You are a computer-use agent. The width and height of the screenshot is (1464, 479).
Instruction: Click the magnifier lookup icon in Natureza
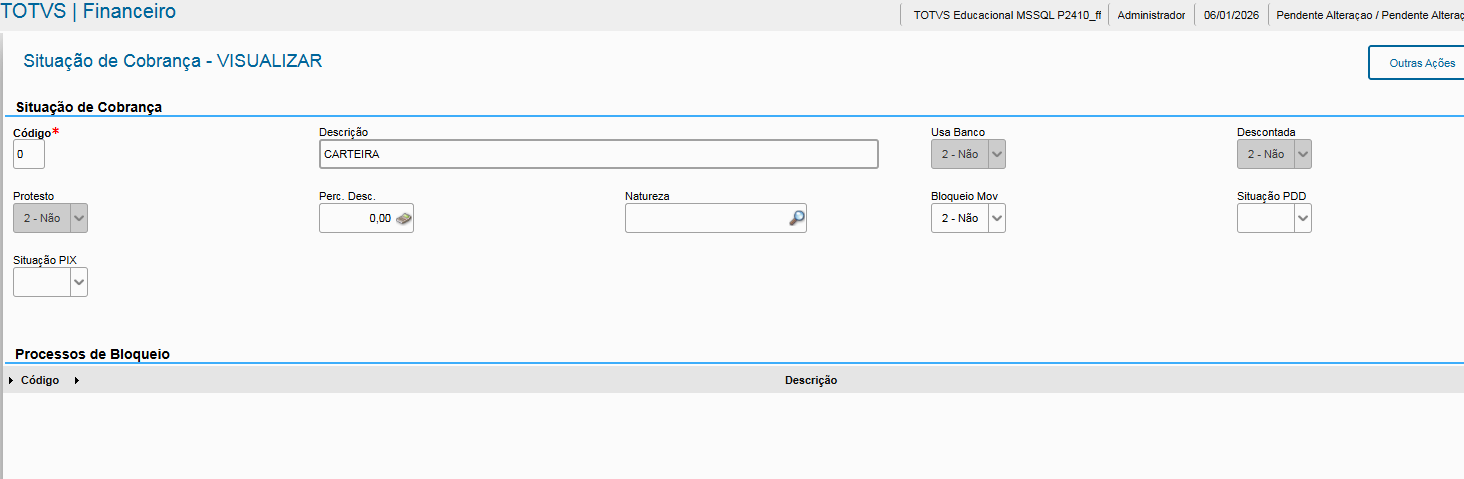click(x=796, y=218)
